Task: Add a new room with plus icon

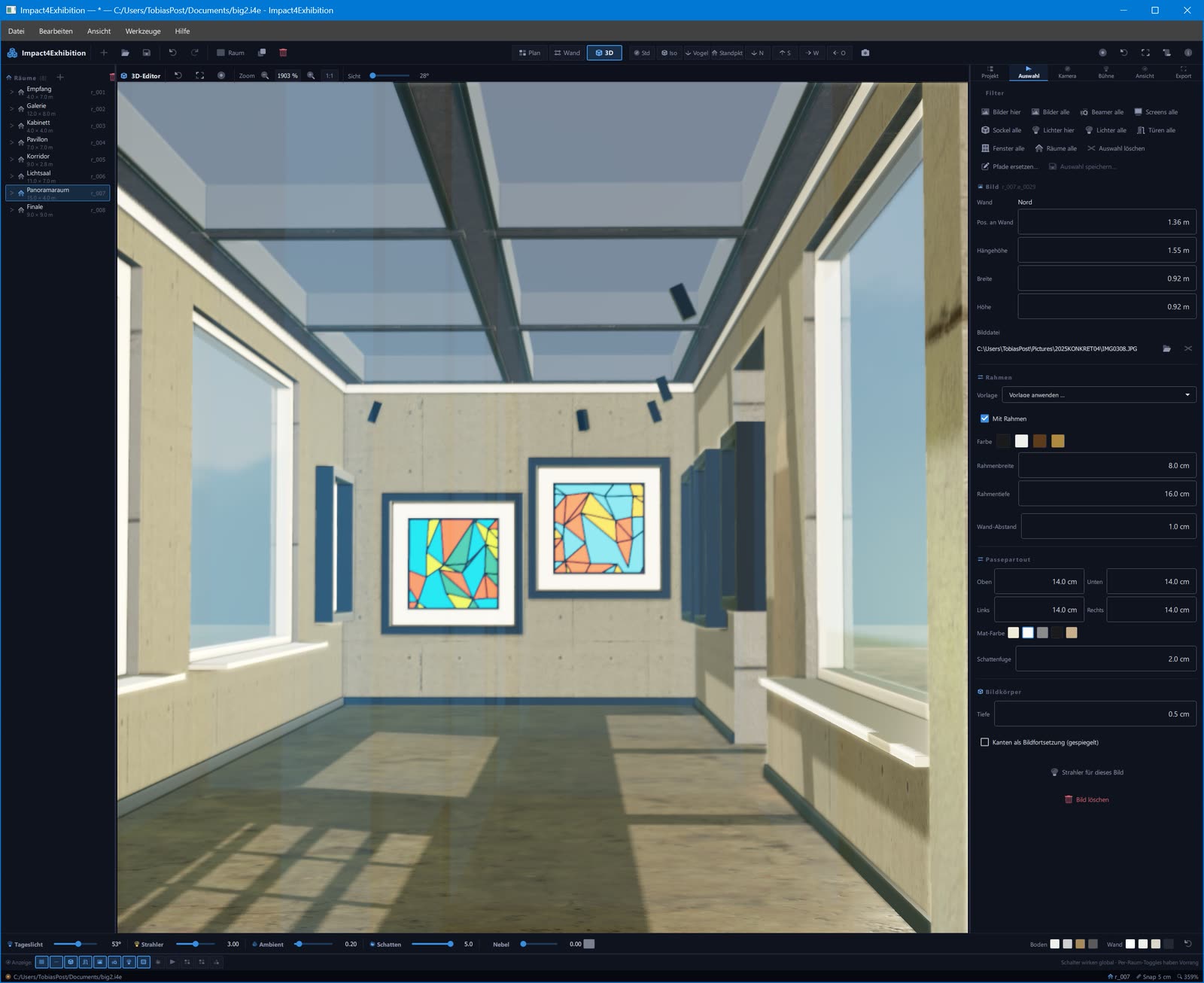Action: click(60, 78)
